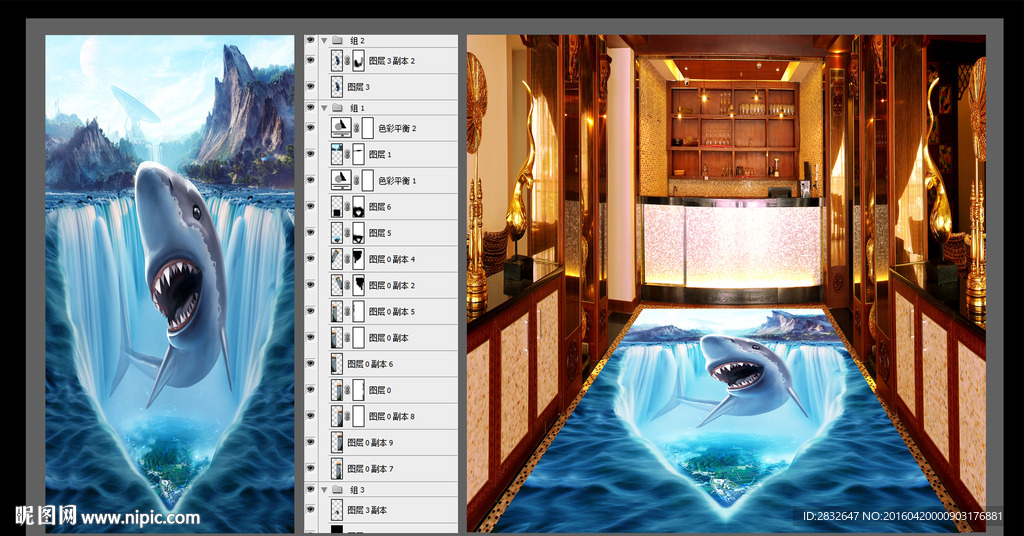1024x536 pixels.
Task: Select the layer mask of 图层 6
Action: 359,206
